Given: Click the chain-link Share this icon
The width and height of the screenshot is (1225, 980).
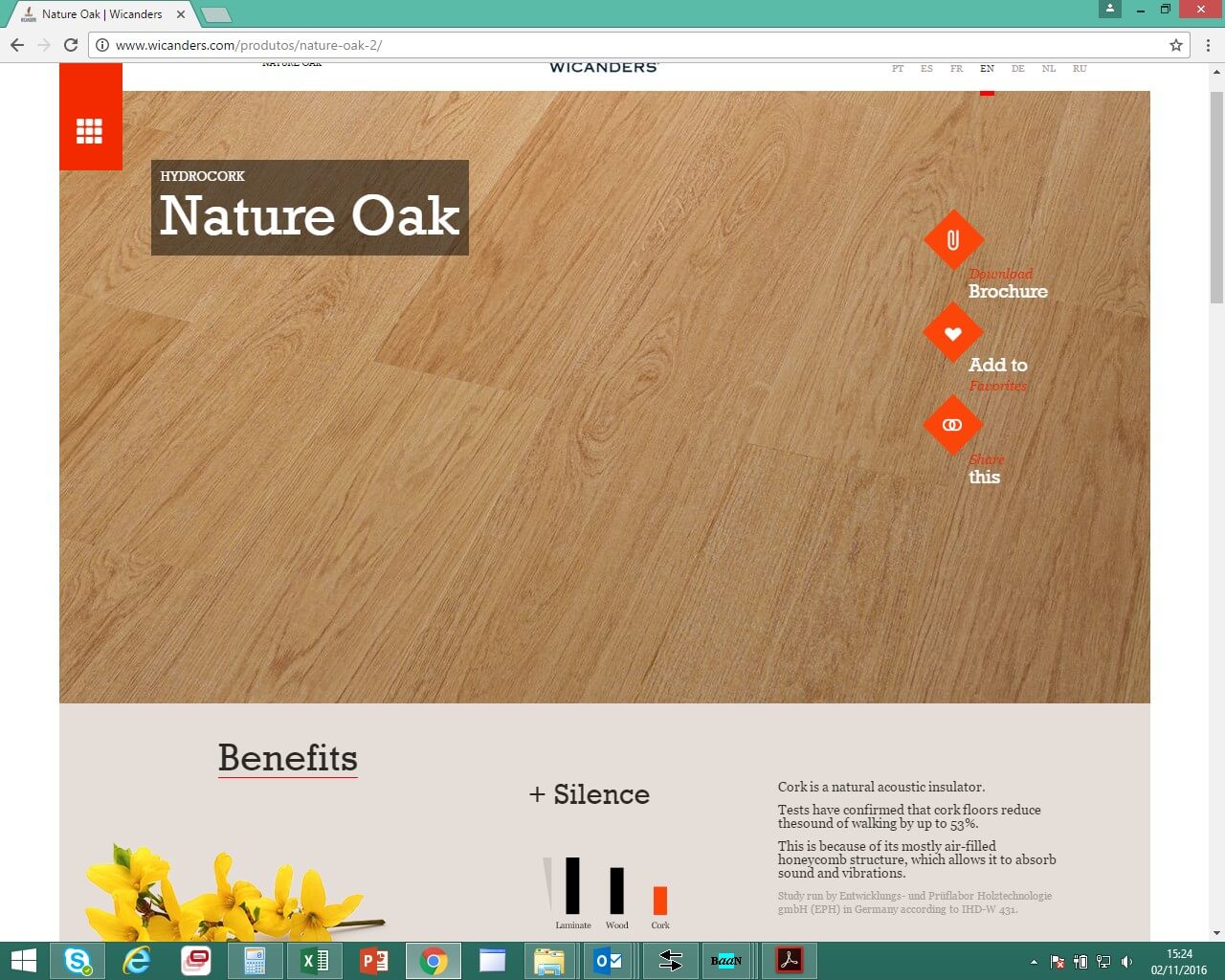Looking at the screenshot, I should pyautogui.click(x=953, y=425).
